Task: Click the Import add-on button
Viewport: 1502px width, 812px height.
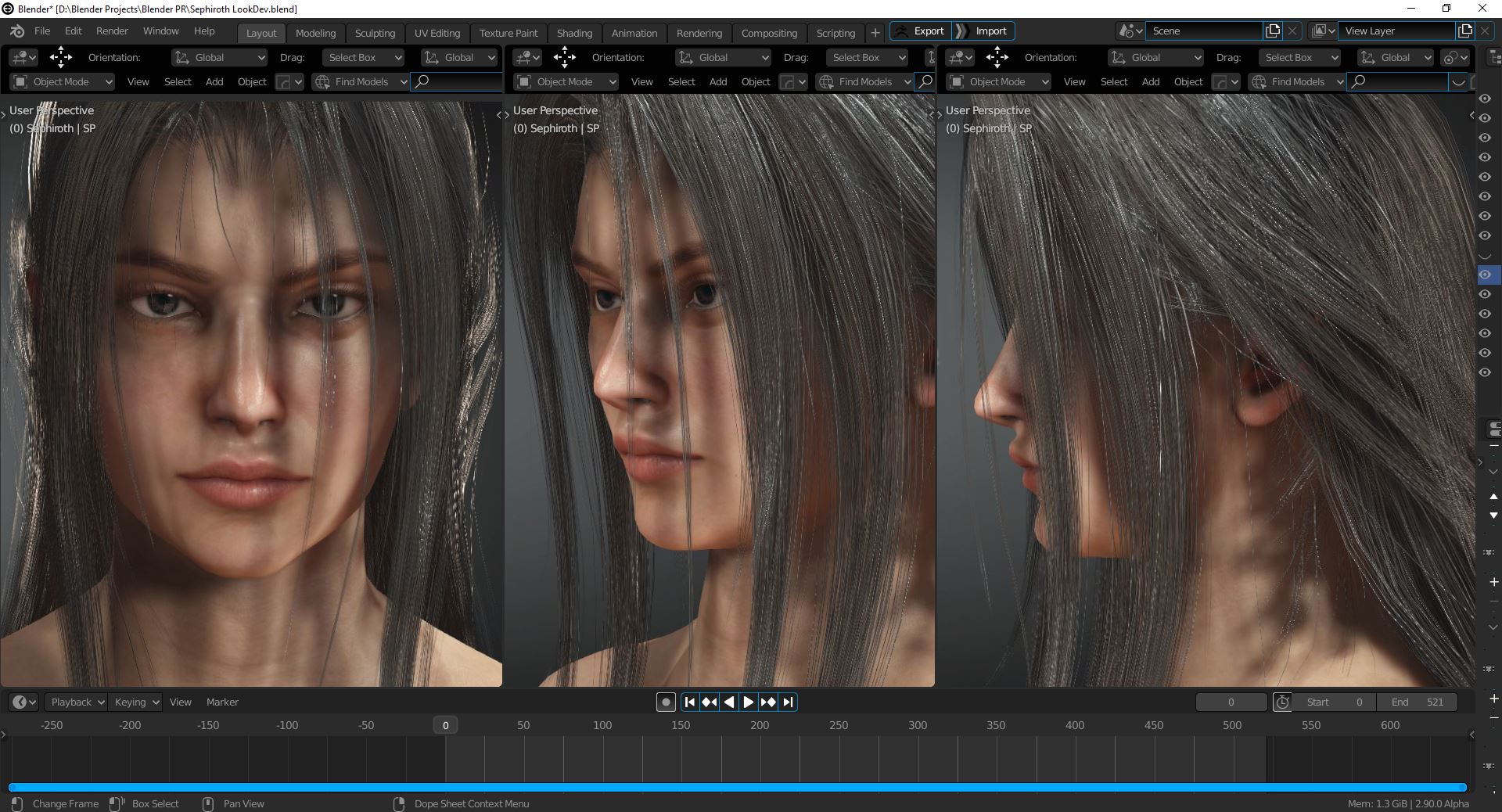Action: 983,31
